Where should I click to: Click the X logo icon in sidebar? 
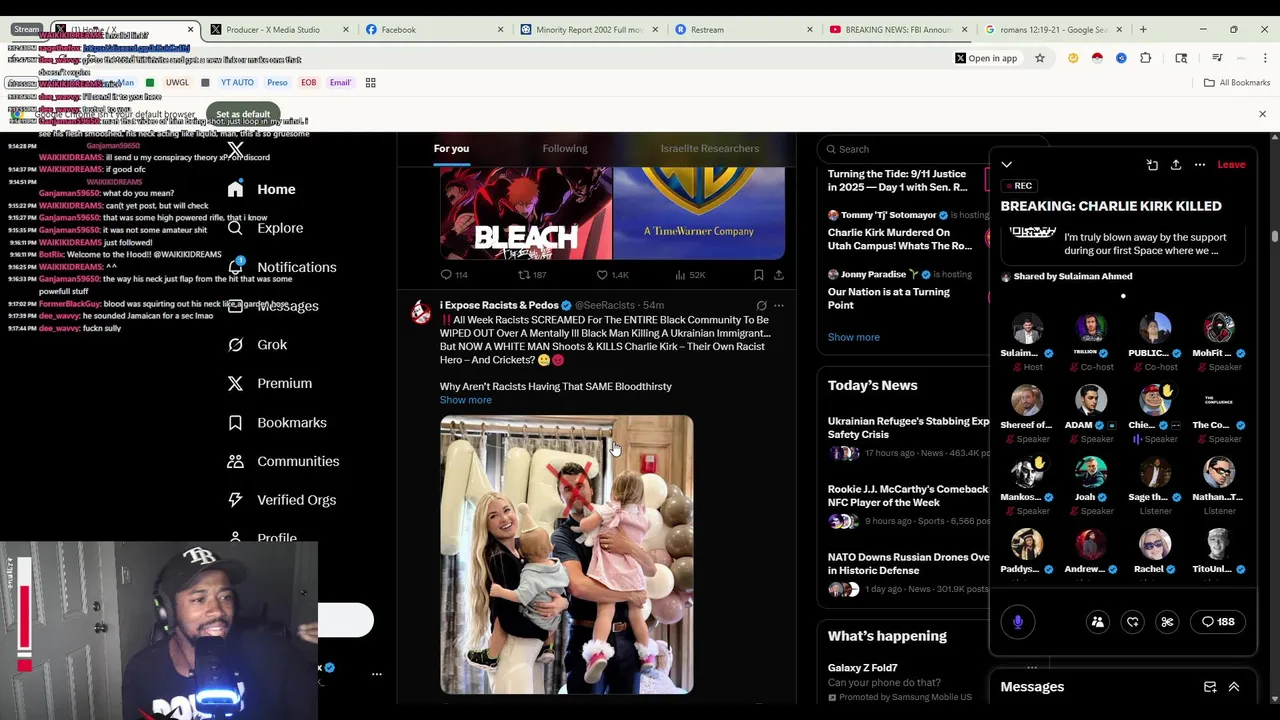click(235, 150)
